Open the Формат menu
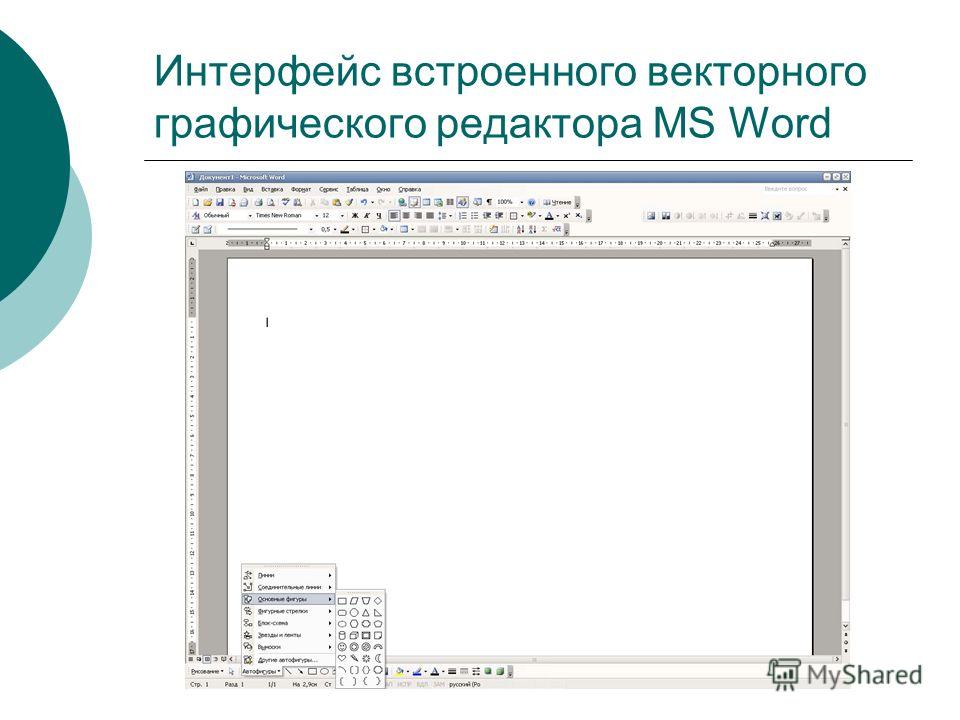This screenshot has width=960, height=720. [301, 189]
